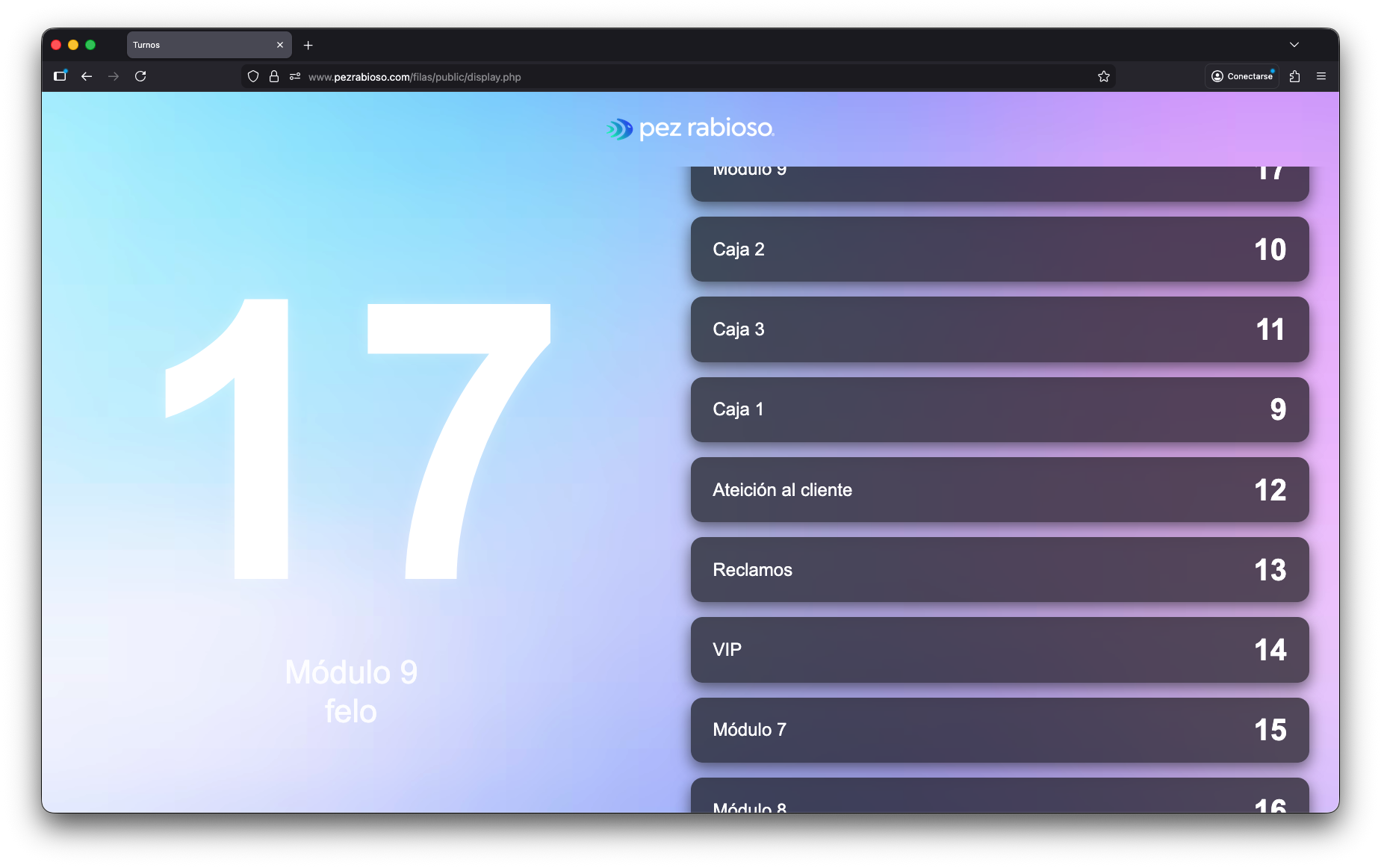The image size is (1381, 868).
Task: Open the extensions puzzle icon
Action: point(1295,76)
